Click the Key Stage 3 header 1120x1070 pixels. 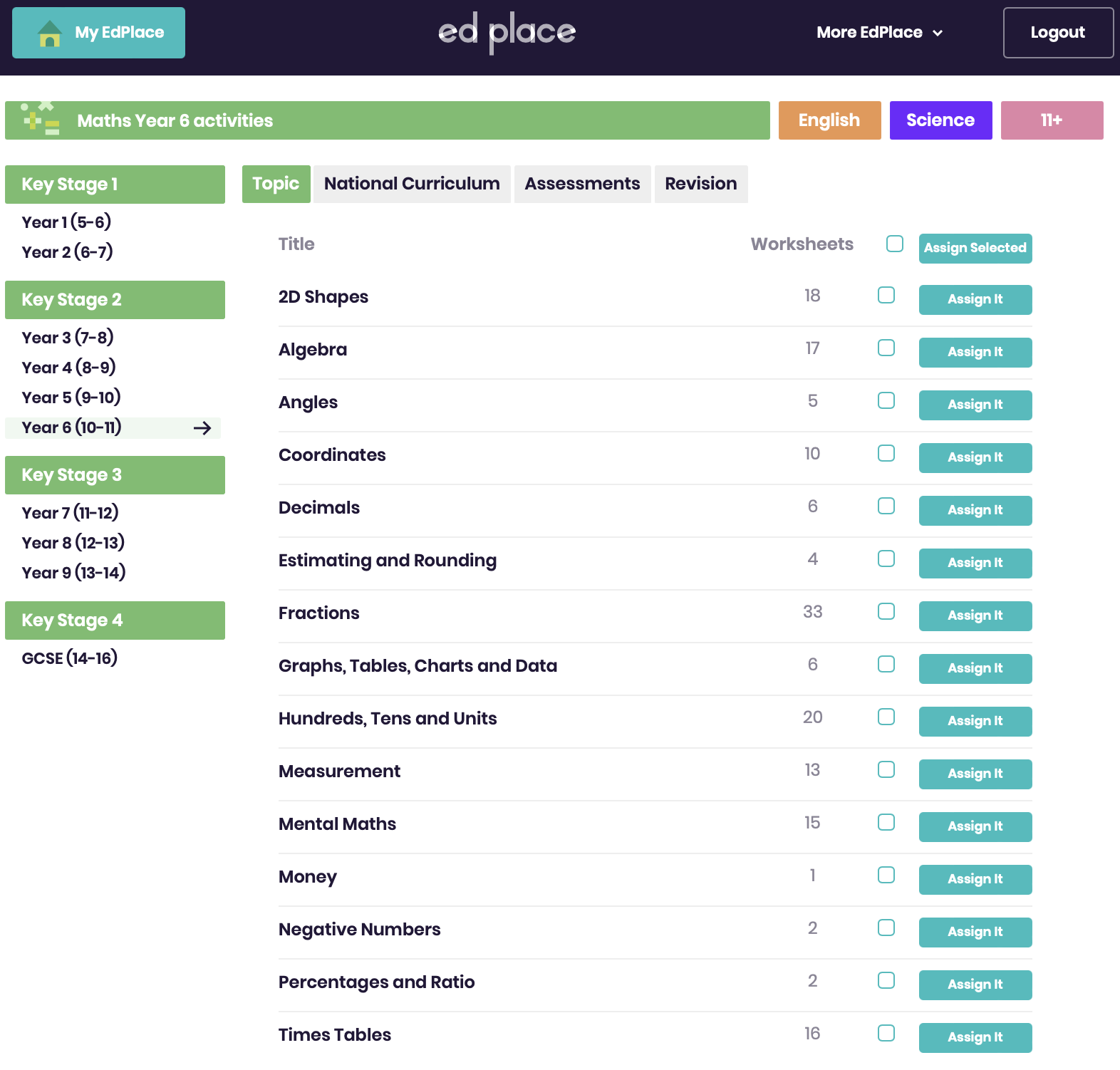(x=115, y=475)
